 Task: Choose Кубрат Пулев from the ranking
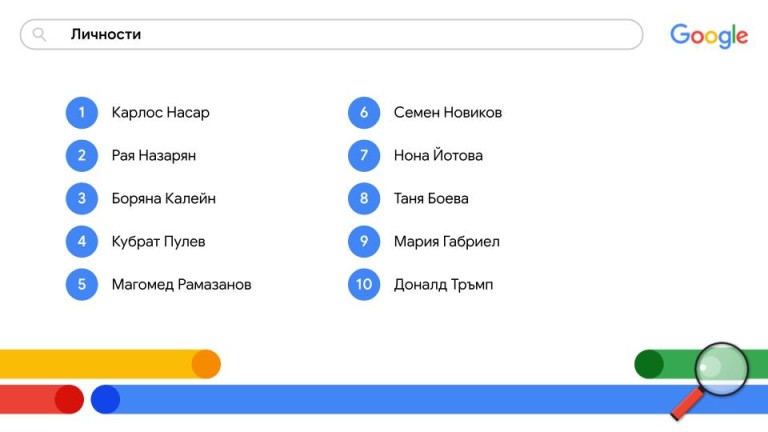coord(159,241)
